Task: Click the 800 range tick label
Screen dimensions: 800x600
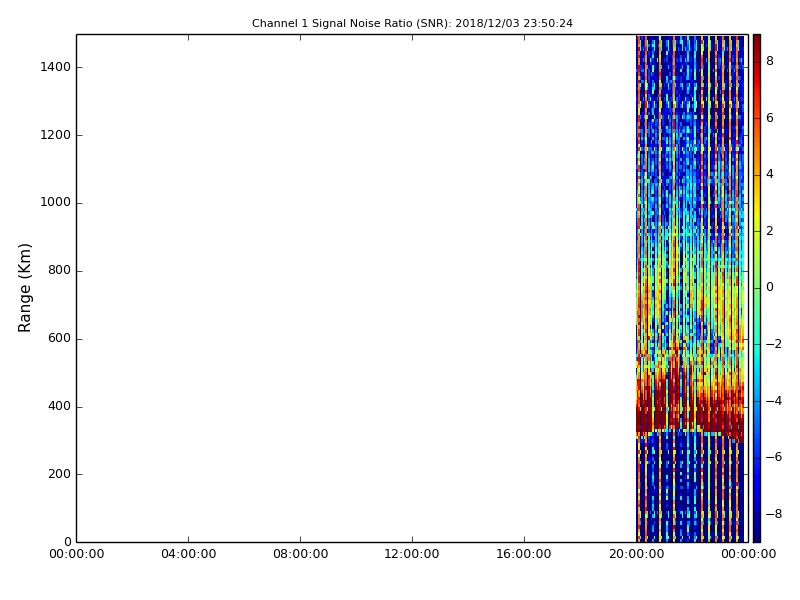Action: (59, 270)
